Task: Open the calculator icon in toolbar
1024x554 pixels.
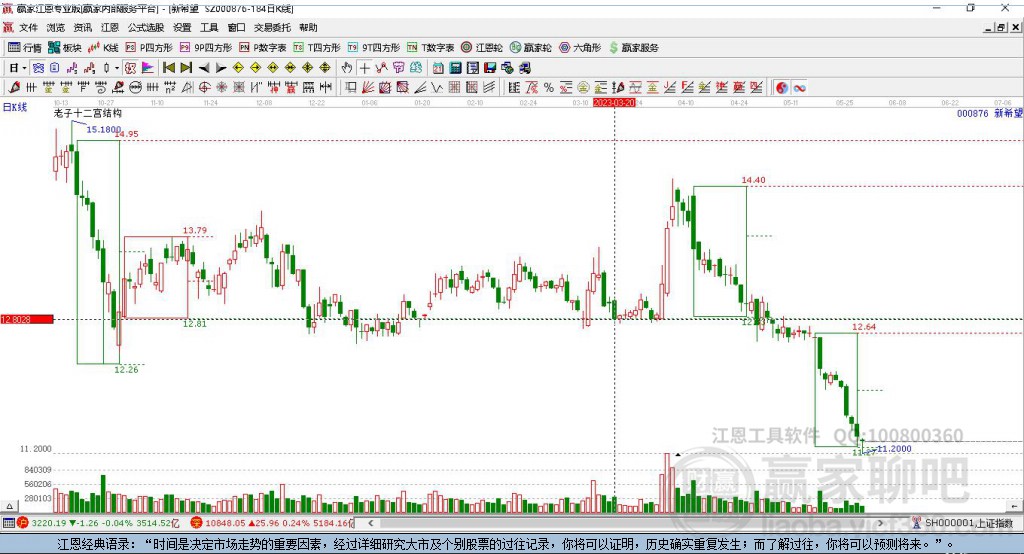Action: 455,68
